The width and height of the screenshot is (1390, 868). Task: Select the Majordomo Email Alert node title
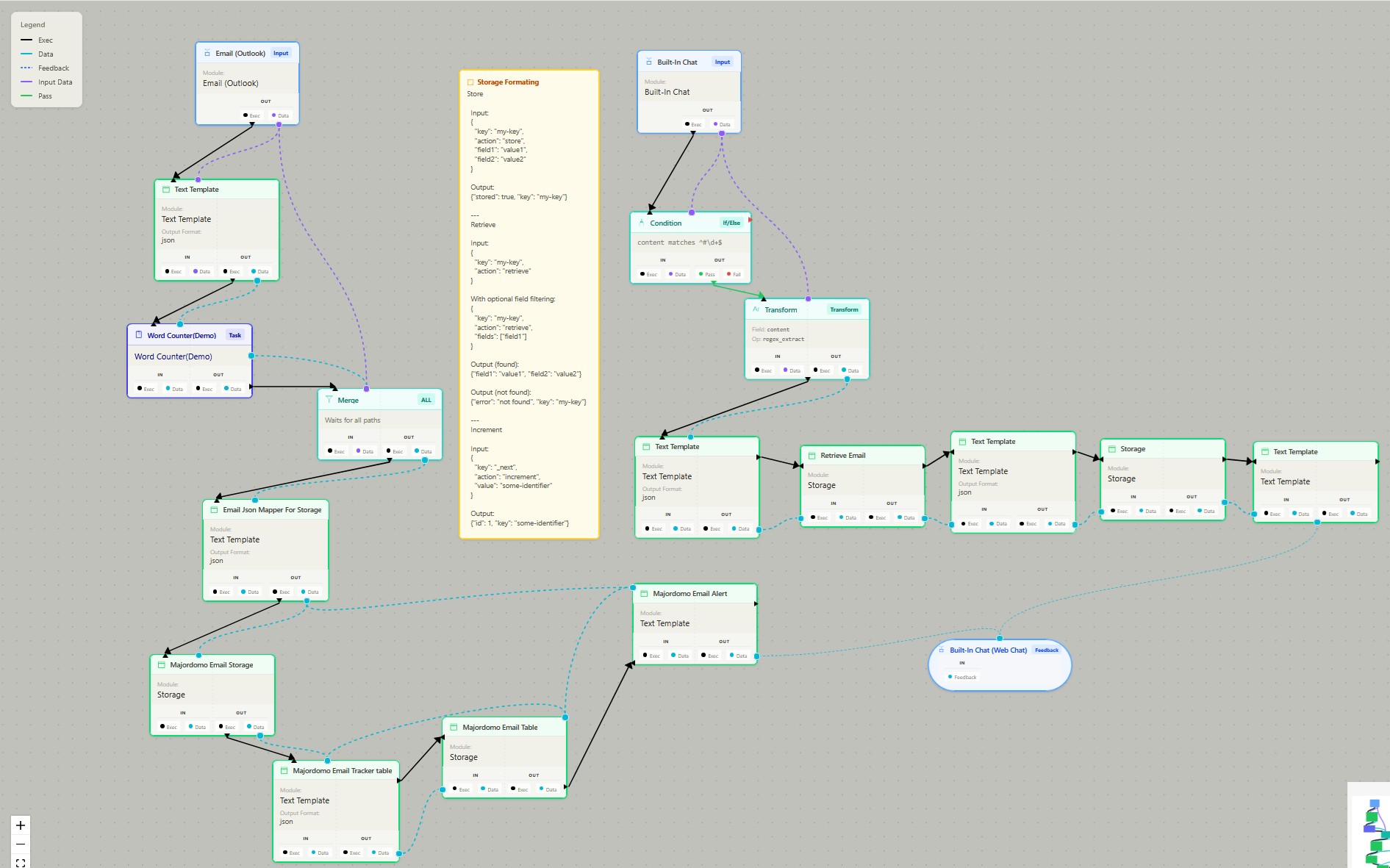click(690, 593)
